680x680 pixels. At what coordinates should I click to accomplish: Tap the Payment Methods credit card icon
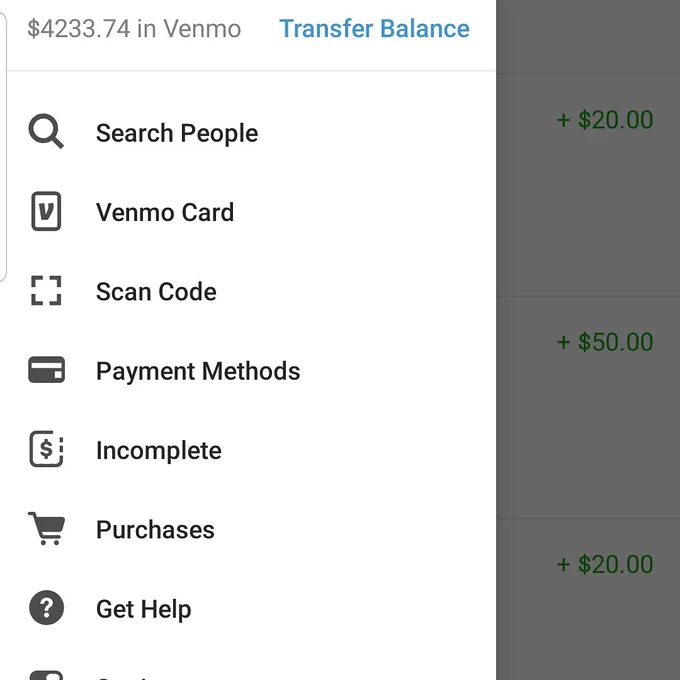(46, 370)
